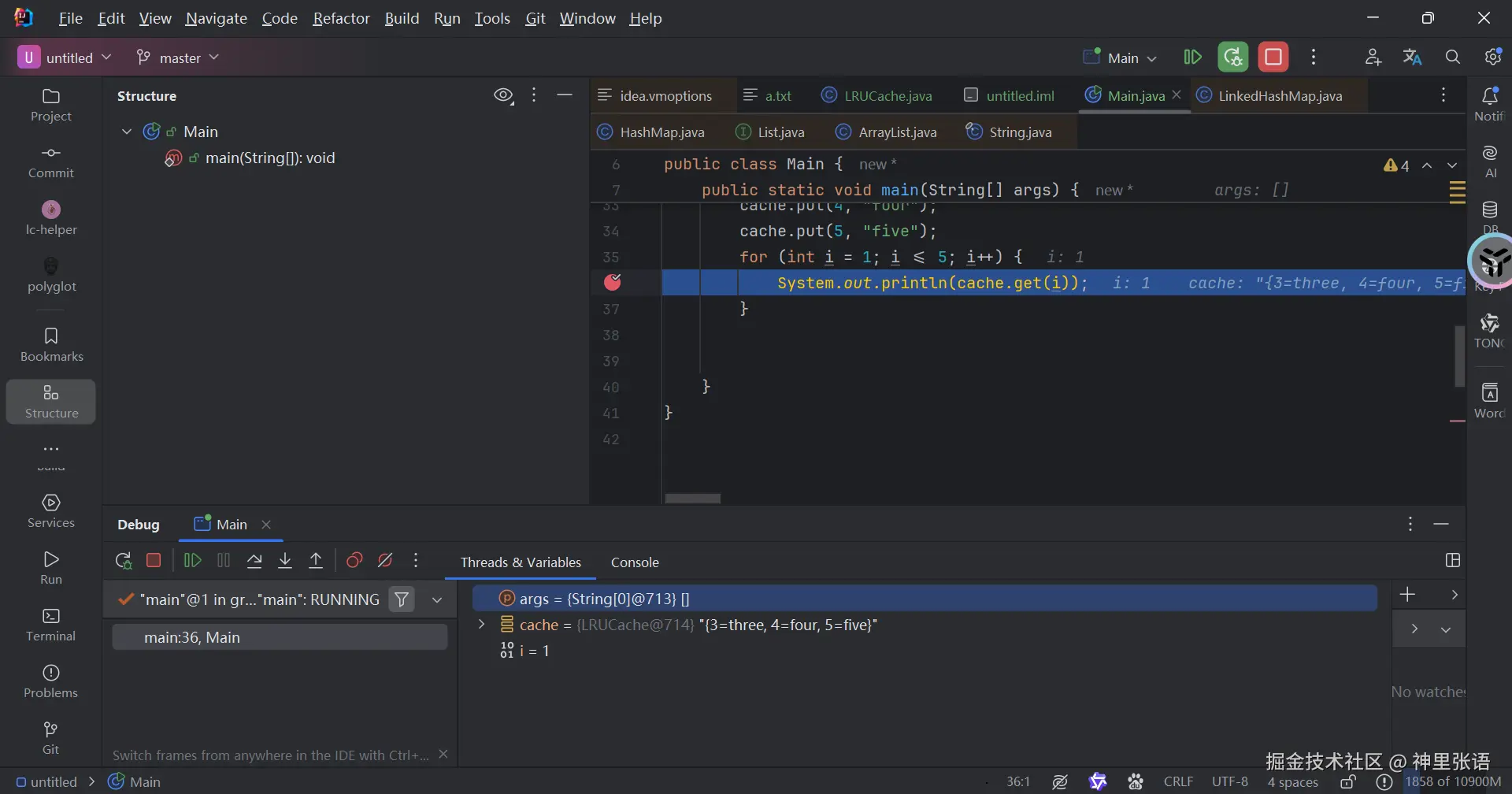The image size is (1512, 794).
Task: Click Step Out in debug toolbar
Action: tap(316, 561)
